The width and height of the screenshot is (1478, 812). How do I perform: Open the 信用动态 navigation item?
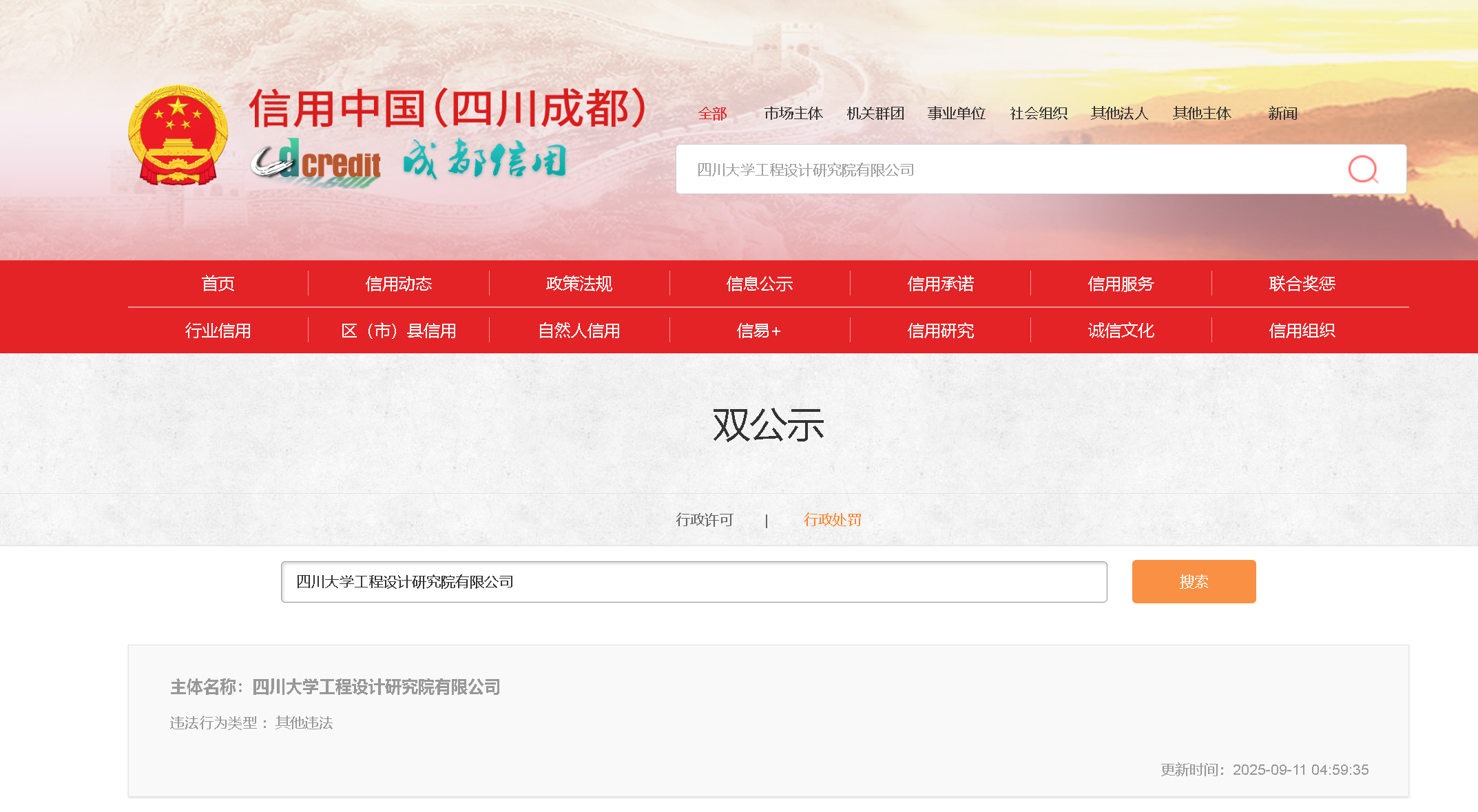tap(399, 284)
